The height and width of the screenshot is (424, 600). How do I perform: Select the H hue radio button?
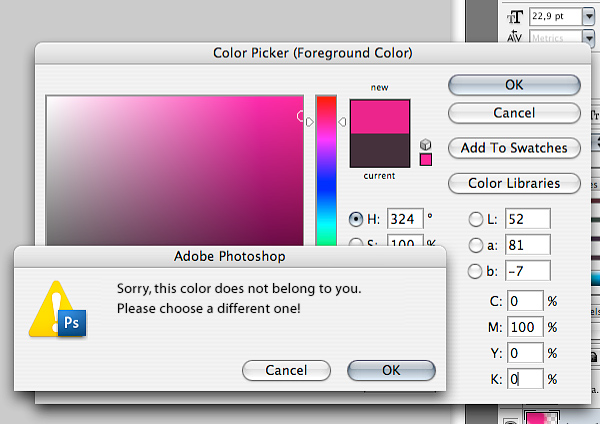[356, 219]
